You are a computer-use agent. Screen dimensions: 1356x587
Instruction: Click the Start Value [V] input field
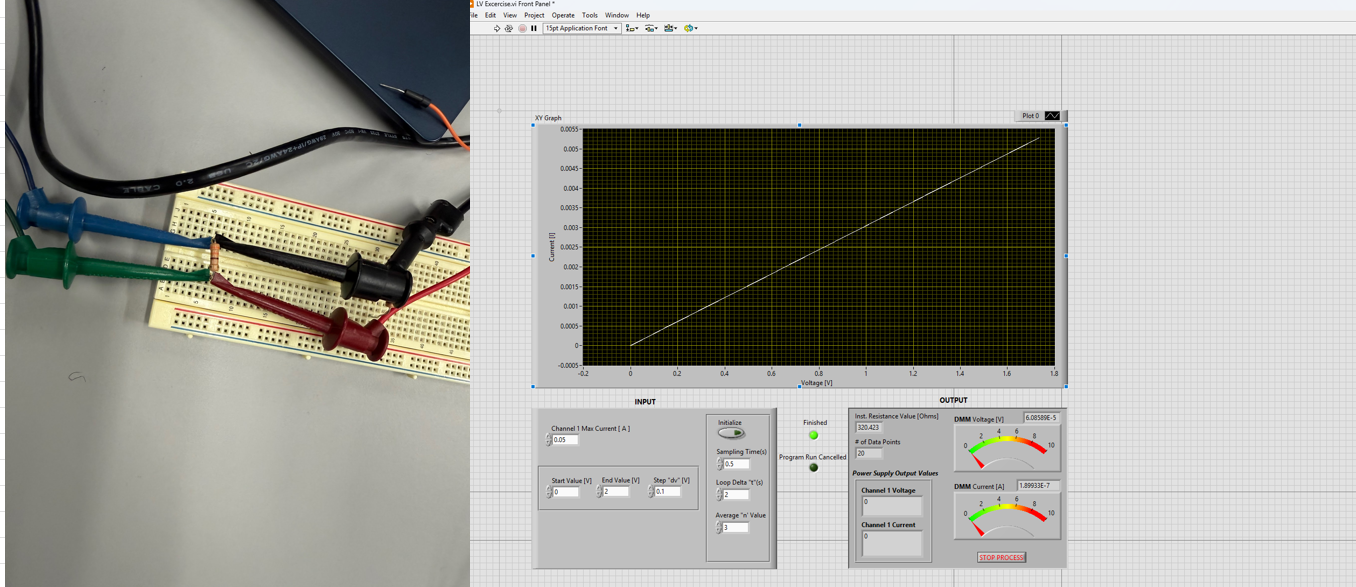click(566, 492)
